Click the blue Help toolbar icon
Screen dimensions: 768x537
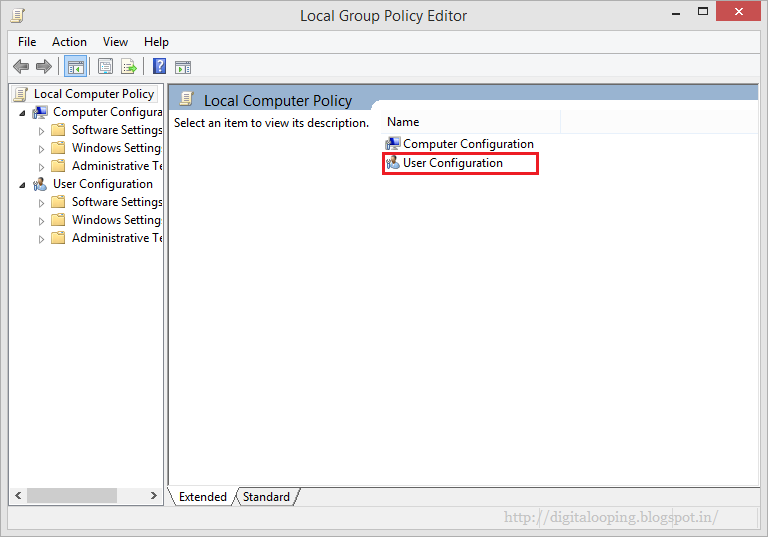click(x=159, y=66)
